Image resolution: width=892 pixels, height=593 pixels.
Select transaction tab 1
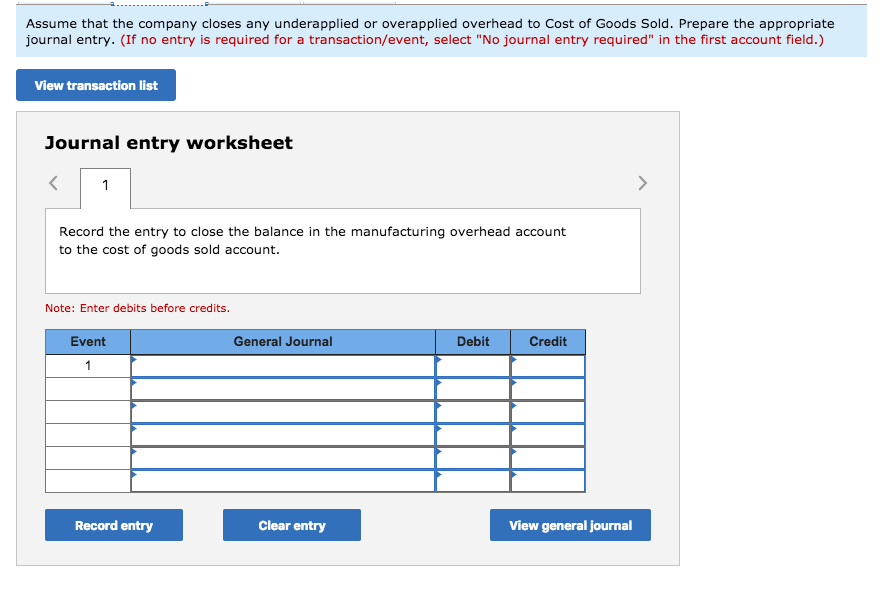[105, 188]
